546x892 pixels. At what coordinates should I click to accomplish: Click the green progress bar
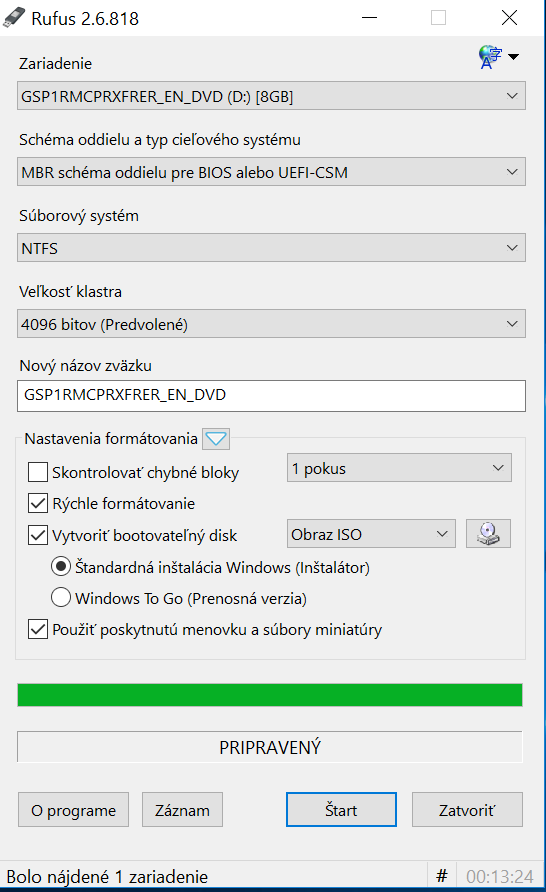[x=270, y=695]
